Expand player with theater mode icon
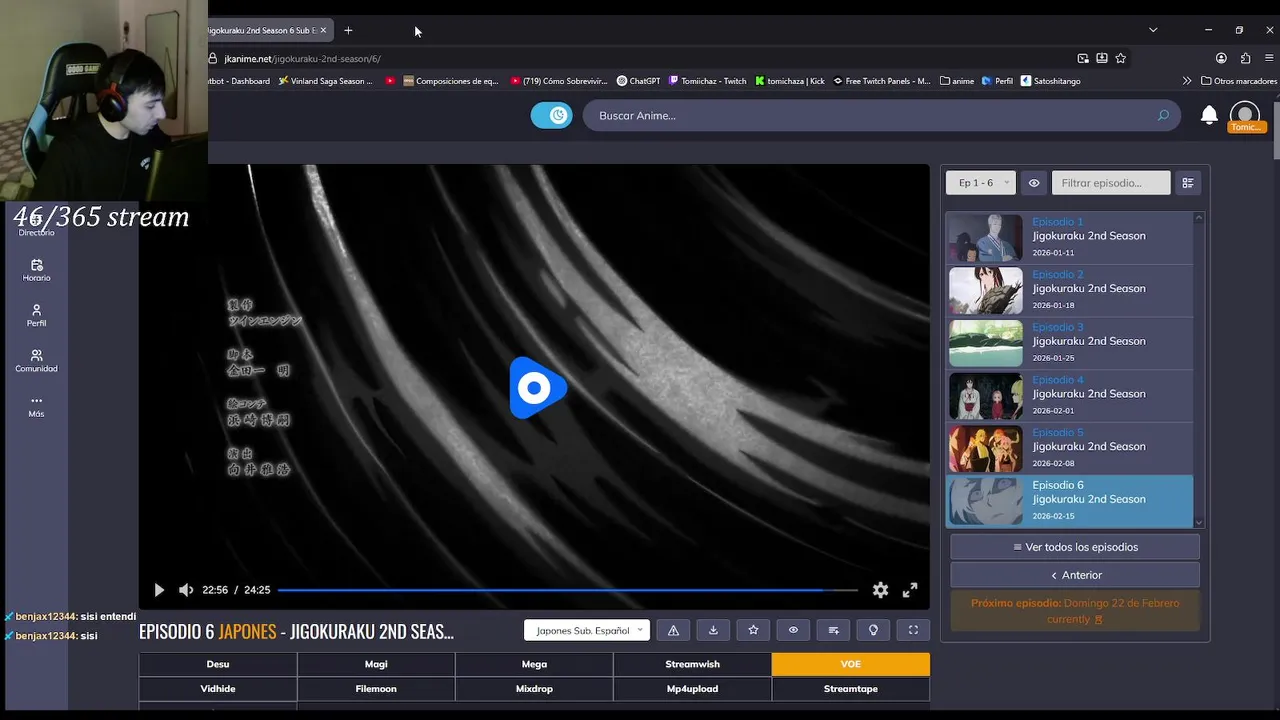 click(x=913, y=630)
